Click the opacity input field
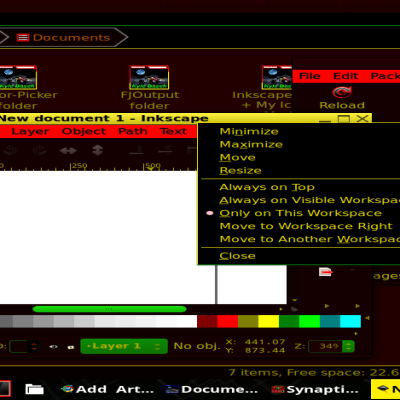This screenshot has height=400, width=400. pyautogui.click(x=19, y=346)
